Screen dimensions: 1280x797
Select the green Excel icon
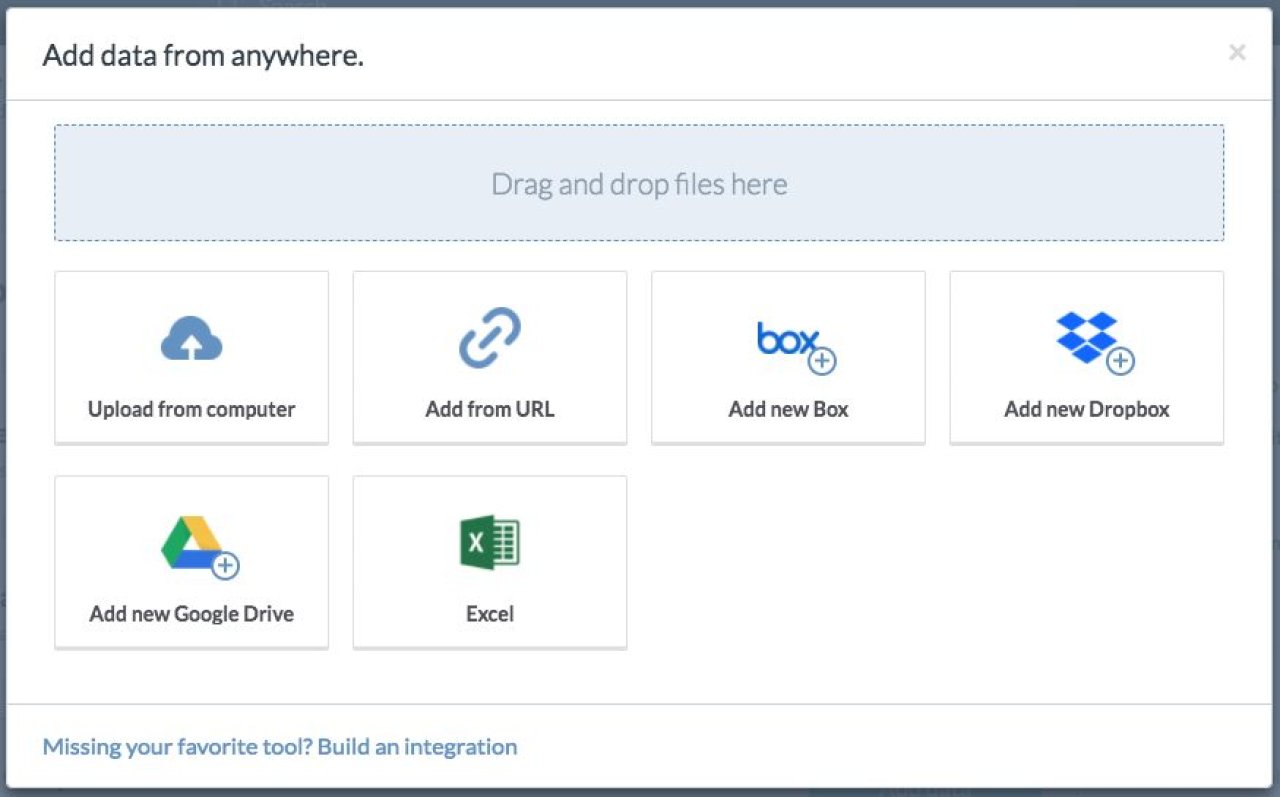click(x=490, y=543)
